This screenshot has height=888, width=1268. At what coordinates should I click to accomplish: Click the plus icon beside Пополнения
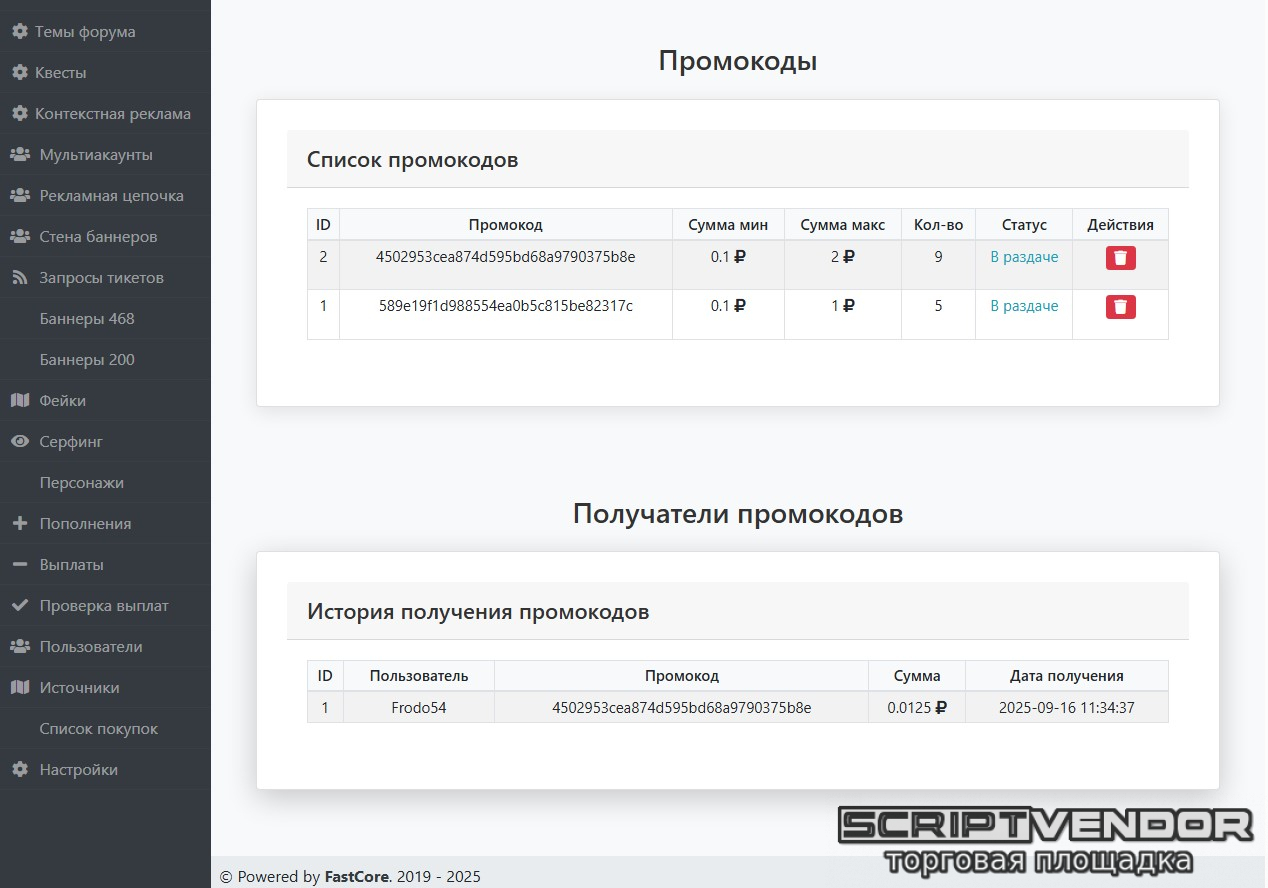pos(19,524)
